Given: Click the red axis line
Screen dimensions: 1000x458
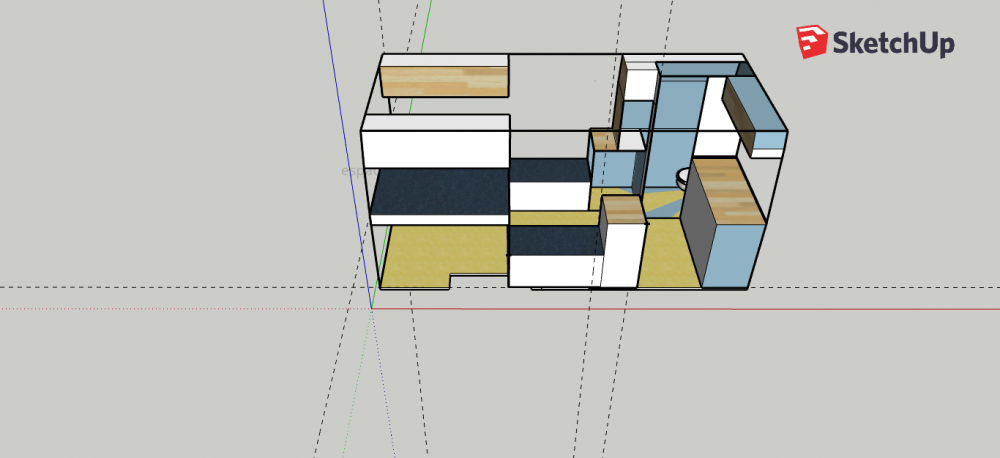Looking at the screenshot, I should (x=600, y=308).
